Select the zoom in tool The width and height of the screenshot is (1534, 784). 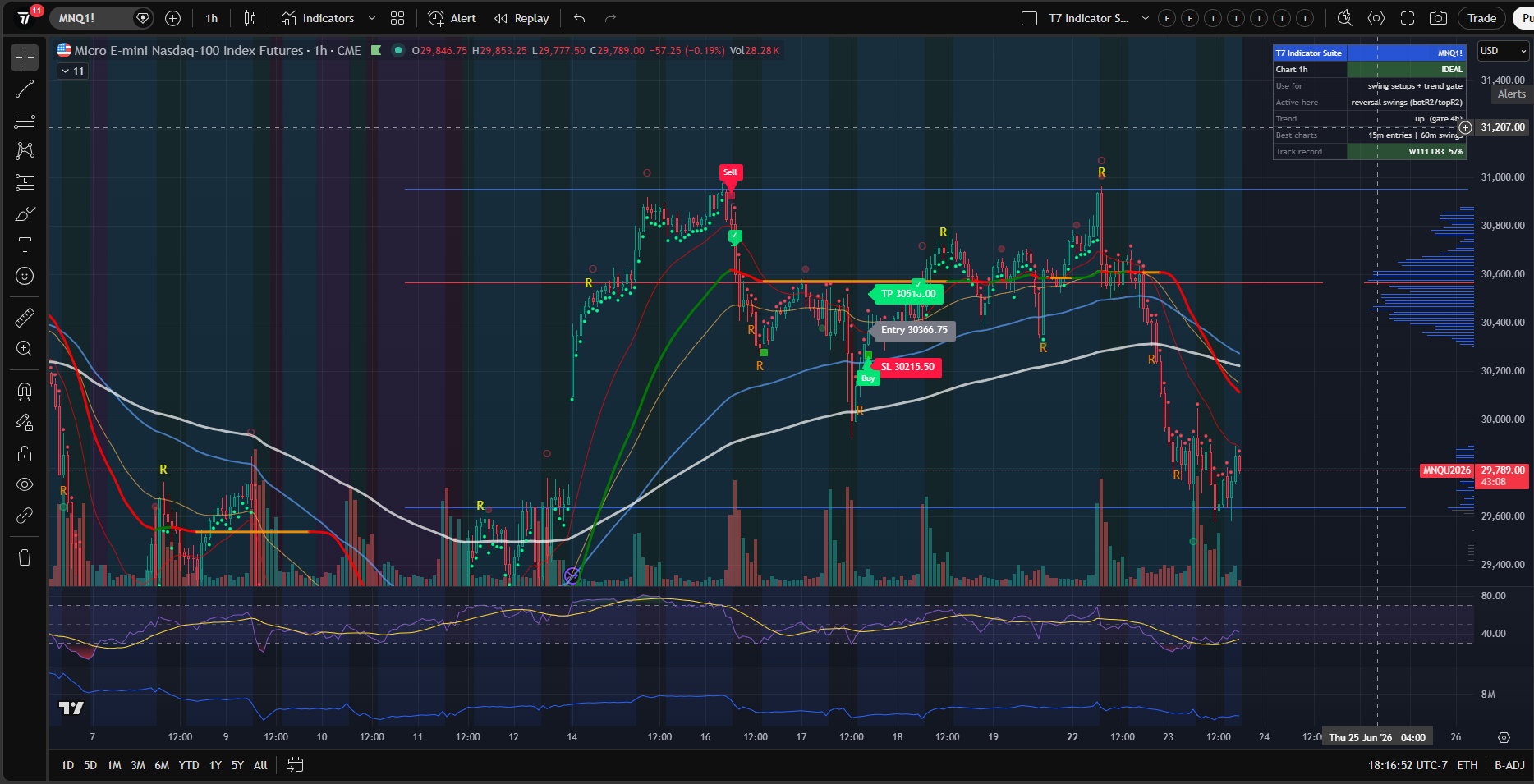(25, 348)
